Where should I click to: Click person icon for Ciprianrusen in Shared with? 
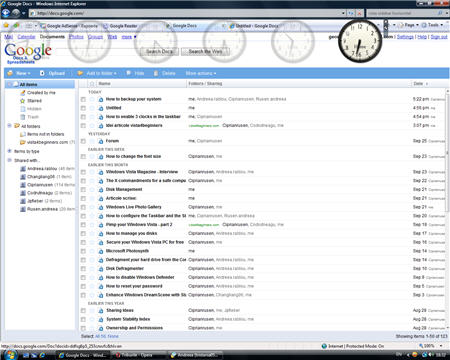click(23, 185)
